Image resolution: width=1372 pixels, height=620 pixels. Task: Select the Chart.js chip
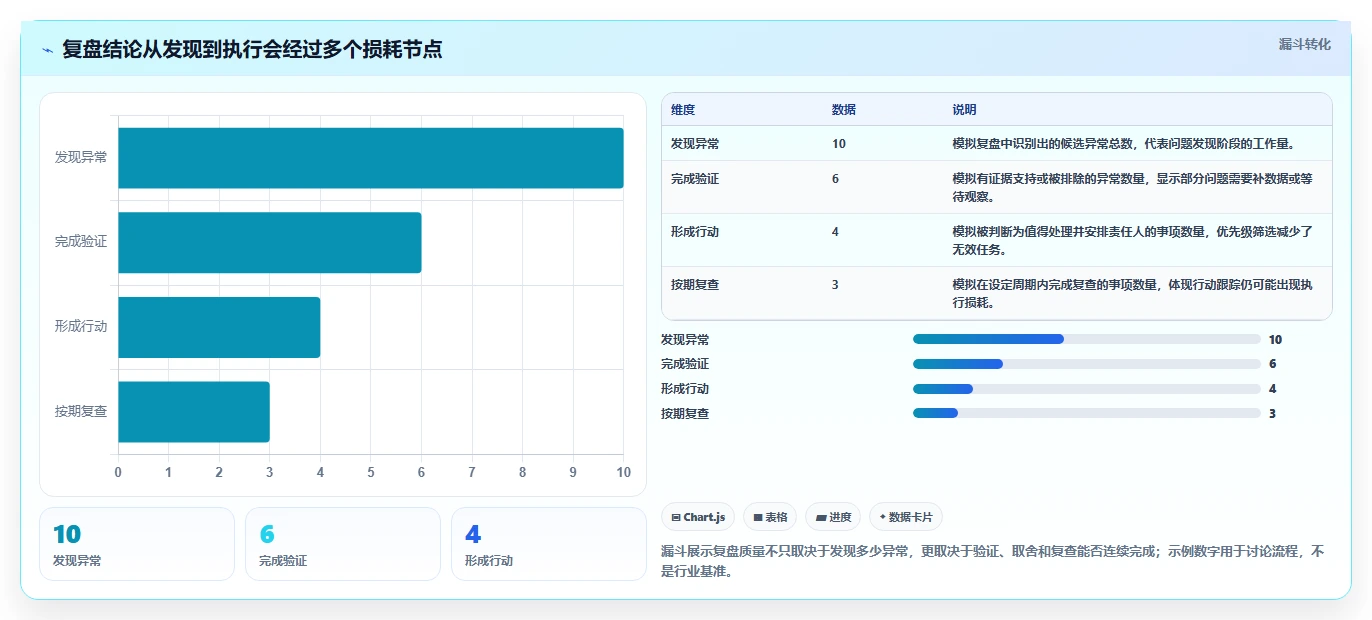[698, 517]
